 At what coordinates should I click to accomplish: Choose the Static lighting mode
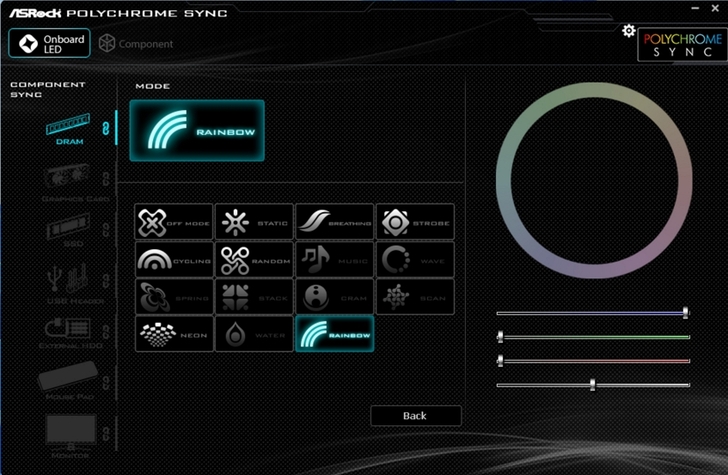coord(254,222)
